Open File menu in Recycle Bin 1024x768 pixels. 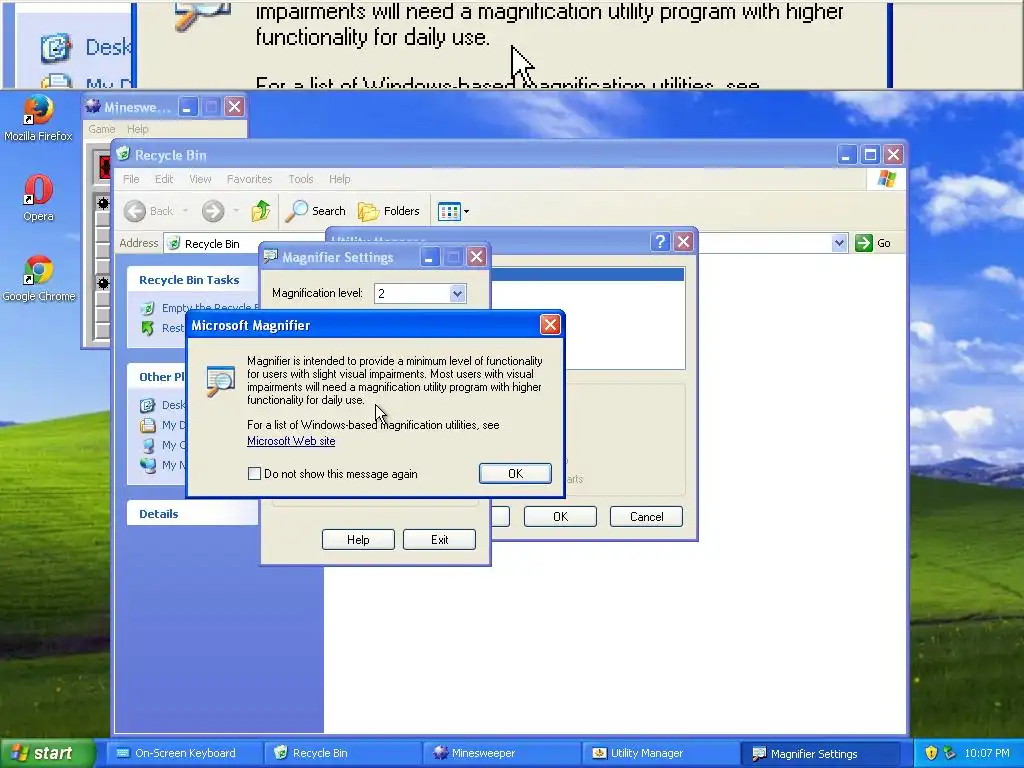tap(131, 179)
